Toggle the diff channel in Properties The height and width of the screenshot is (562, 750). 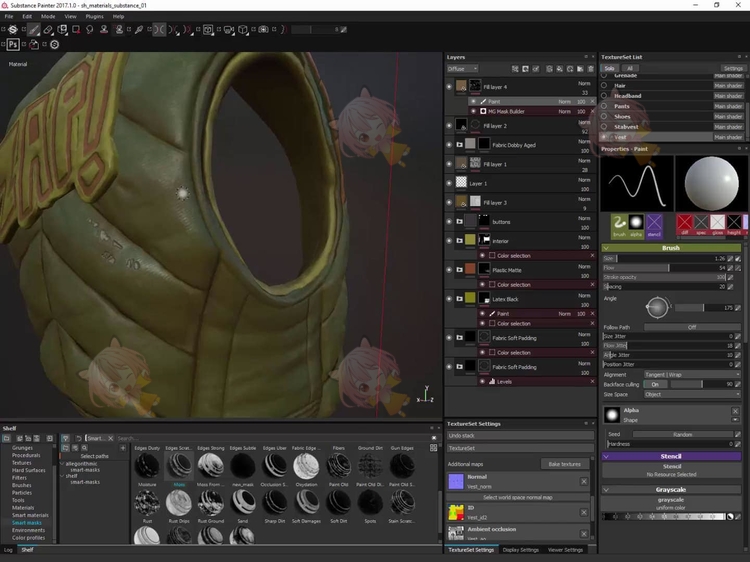(684, 225)
